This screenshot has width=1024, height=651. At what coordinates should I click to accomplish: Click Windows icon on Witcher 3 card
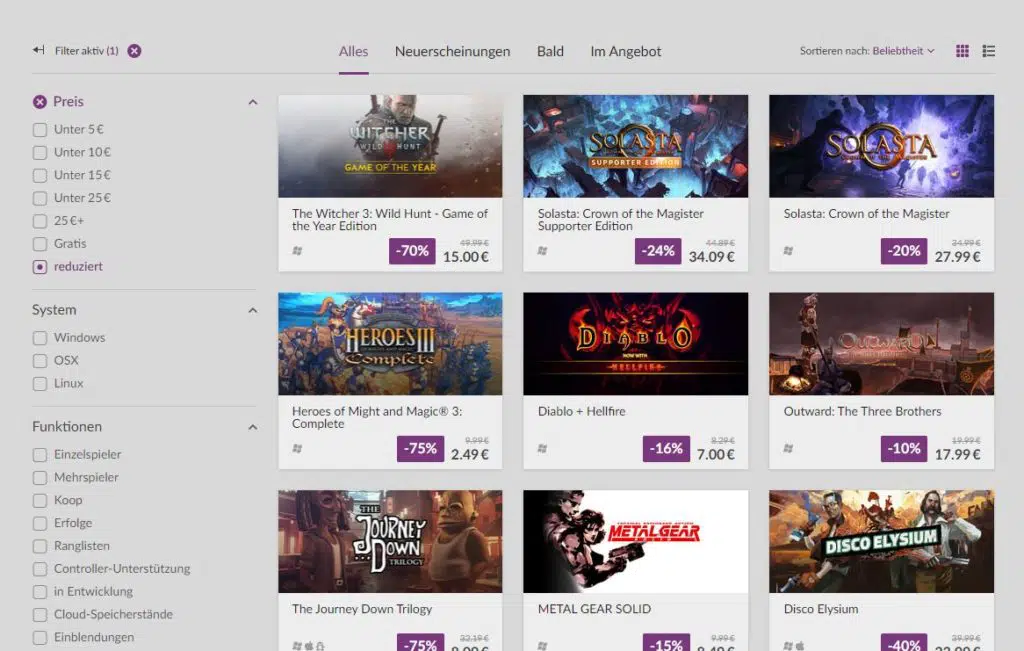click(x=297, y=251)
